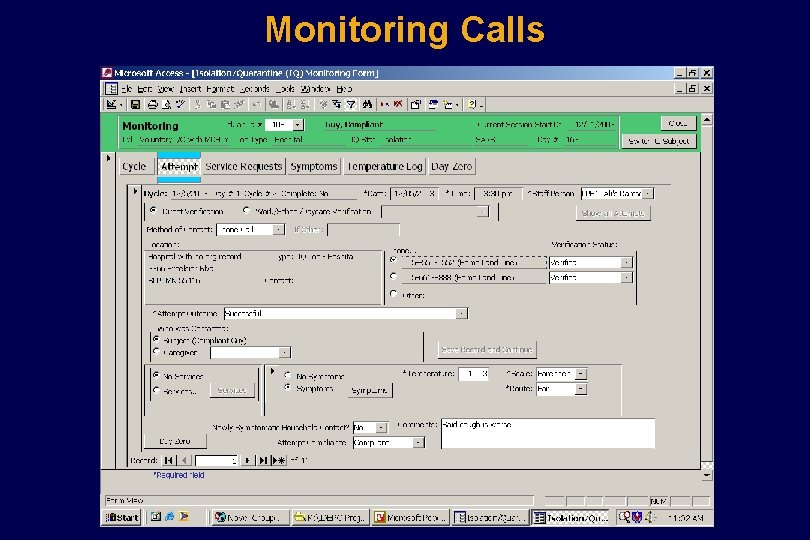Click the New Object toolbar icon
The height and width of the screenshot is (540, 810).
coord(449,105)
